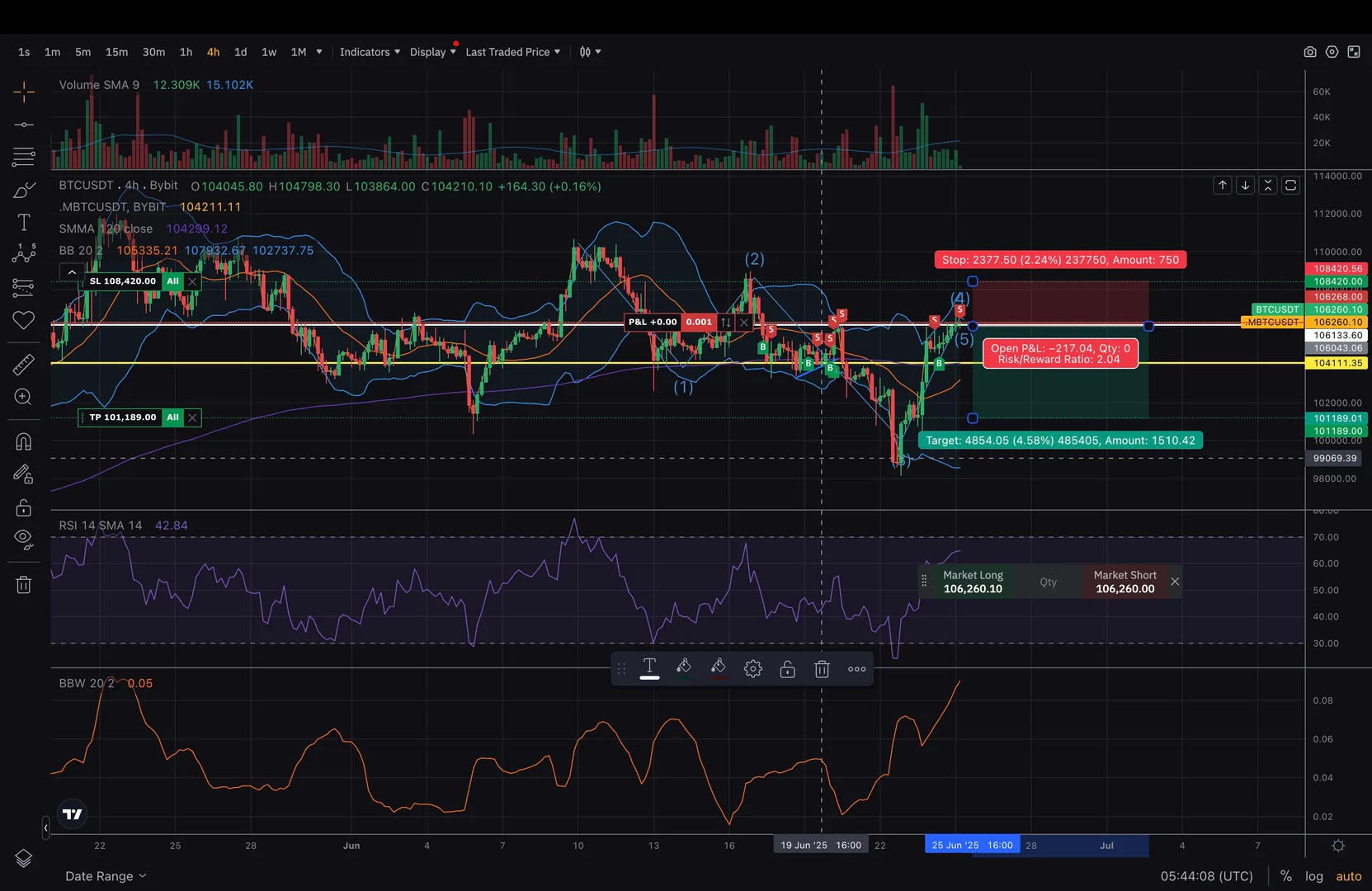Open more options in floating toolbar
Image resolution: width=1372 pixels, height=891 pixels.
pos(857,669)
